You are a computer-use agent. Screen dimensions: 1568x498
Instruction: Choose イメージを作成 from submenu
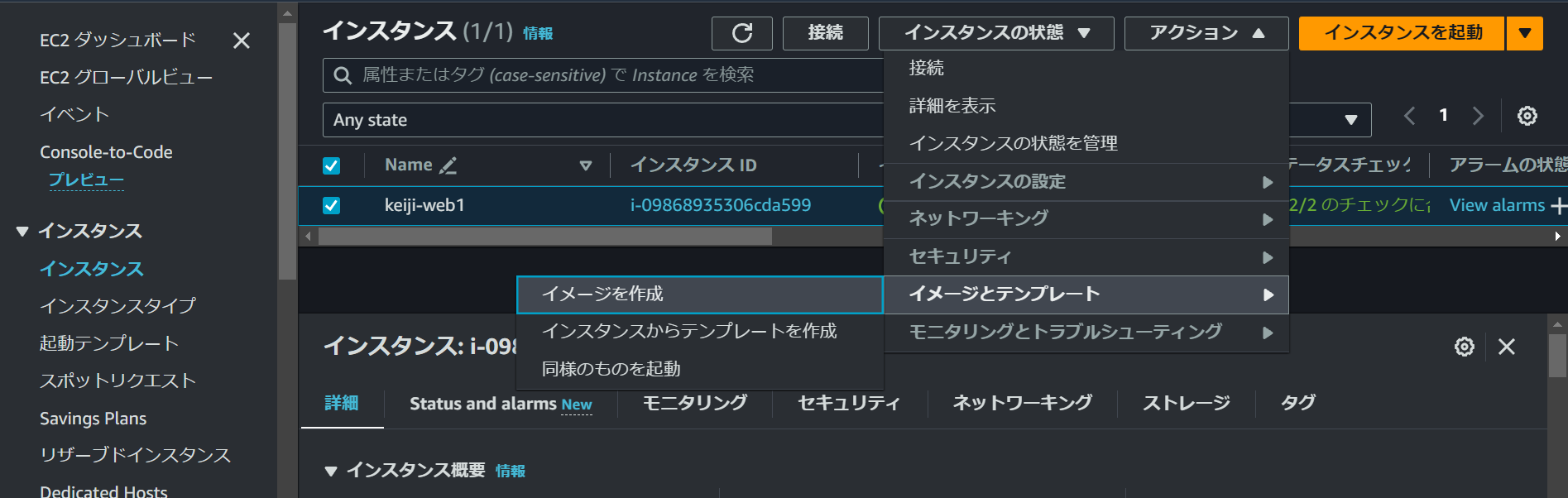pyautogui.click(x=700, y=294)
